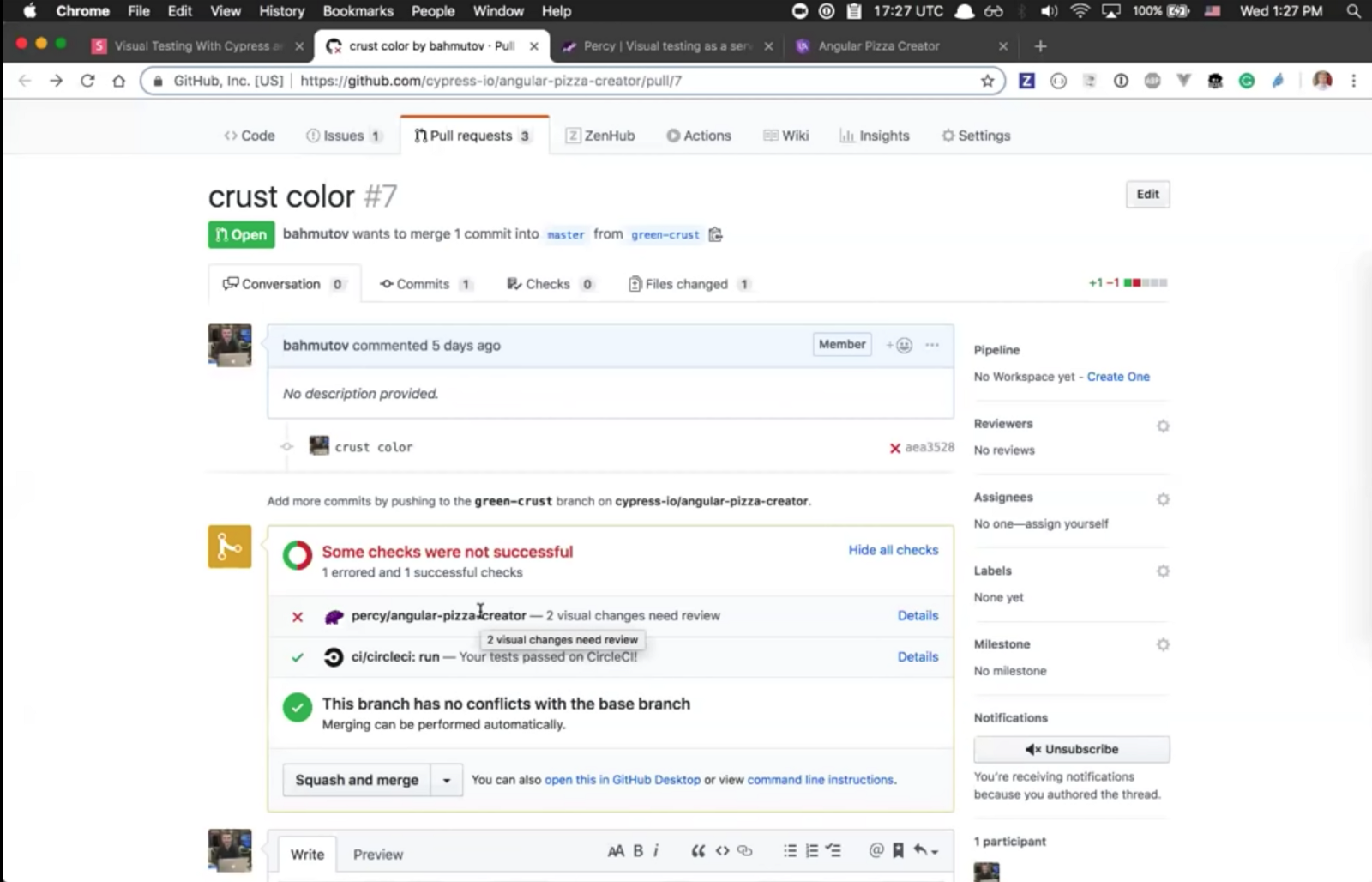
Task: Switch to the Files changed tab
Action: pos(689,284)
